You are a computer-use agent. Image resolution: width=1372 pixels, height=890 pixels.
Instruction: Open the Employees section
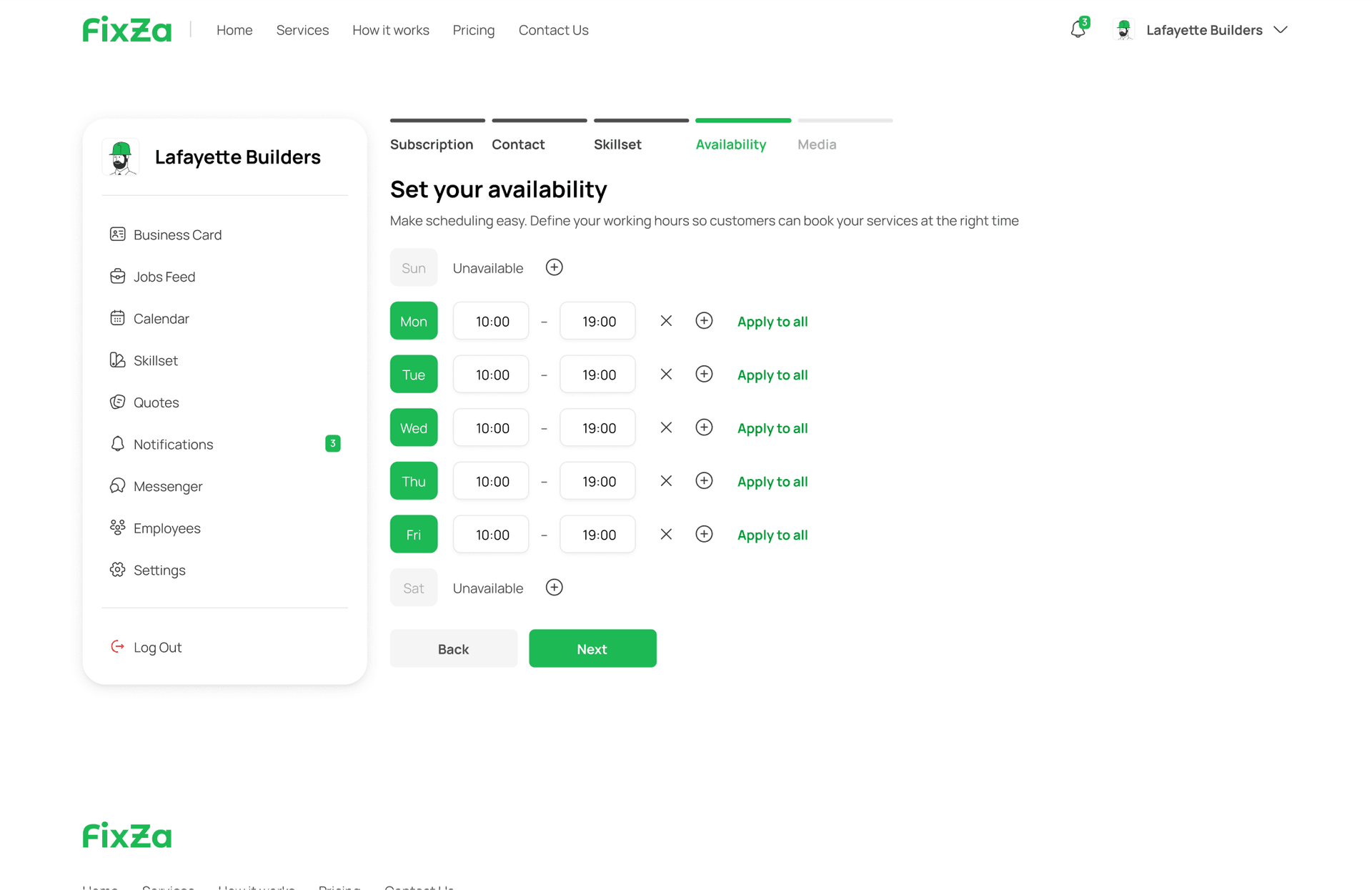(166, 528)
